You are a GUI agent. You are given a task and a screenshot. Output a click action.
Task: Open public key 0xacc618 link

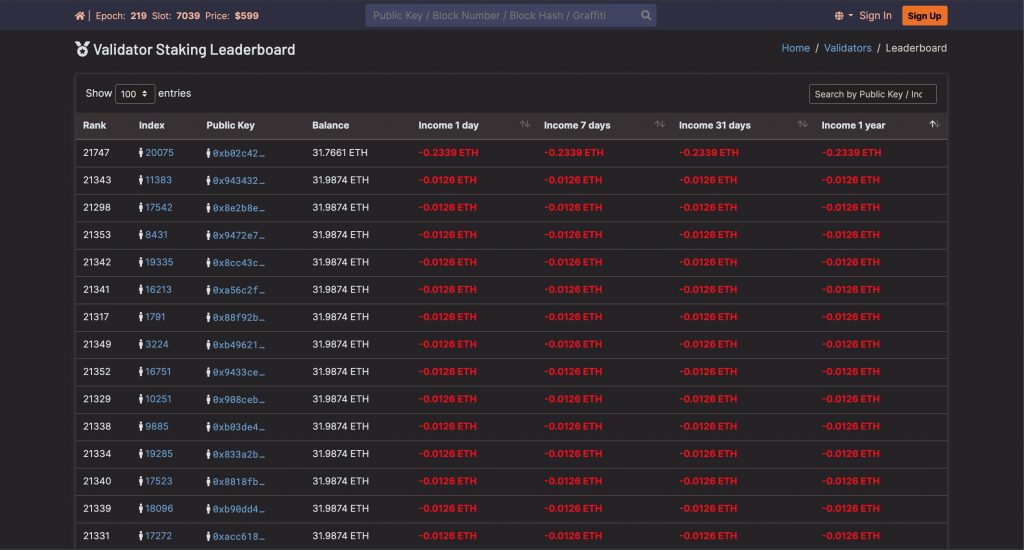pos(238,537)
